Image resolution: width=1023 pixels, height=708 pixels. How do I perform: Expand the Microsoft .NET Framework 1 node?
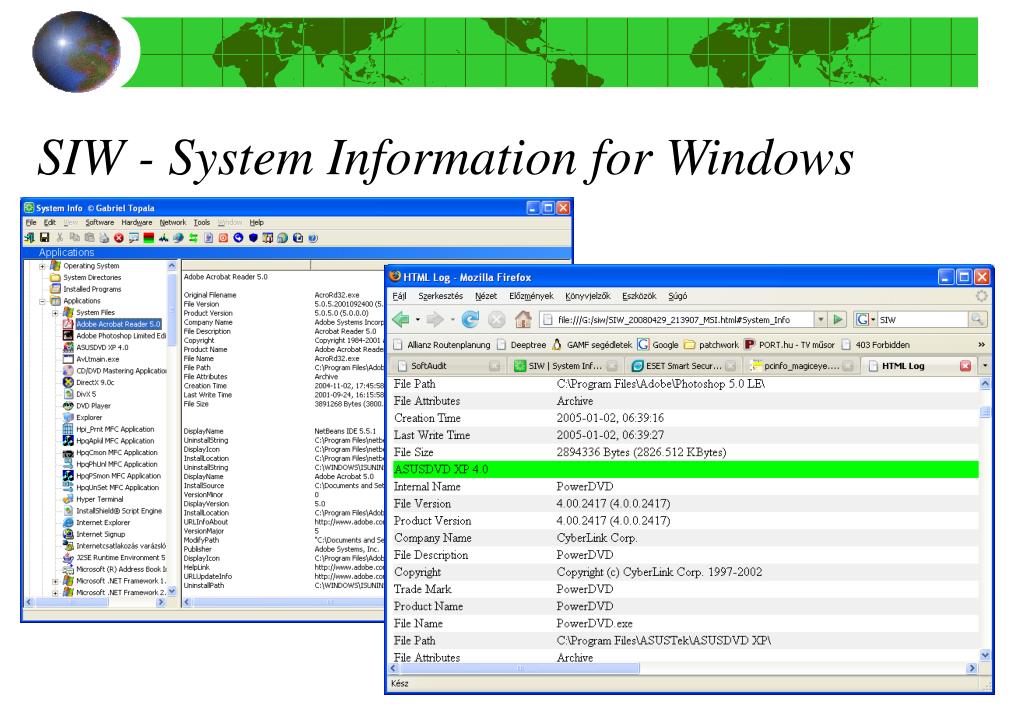pyautogui.click(x=55, y=581)
